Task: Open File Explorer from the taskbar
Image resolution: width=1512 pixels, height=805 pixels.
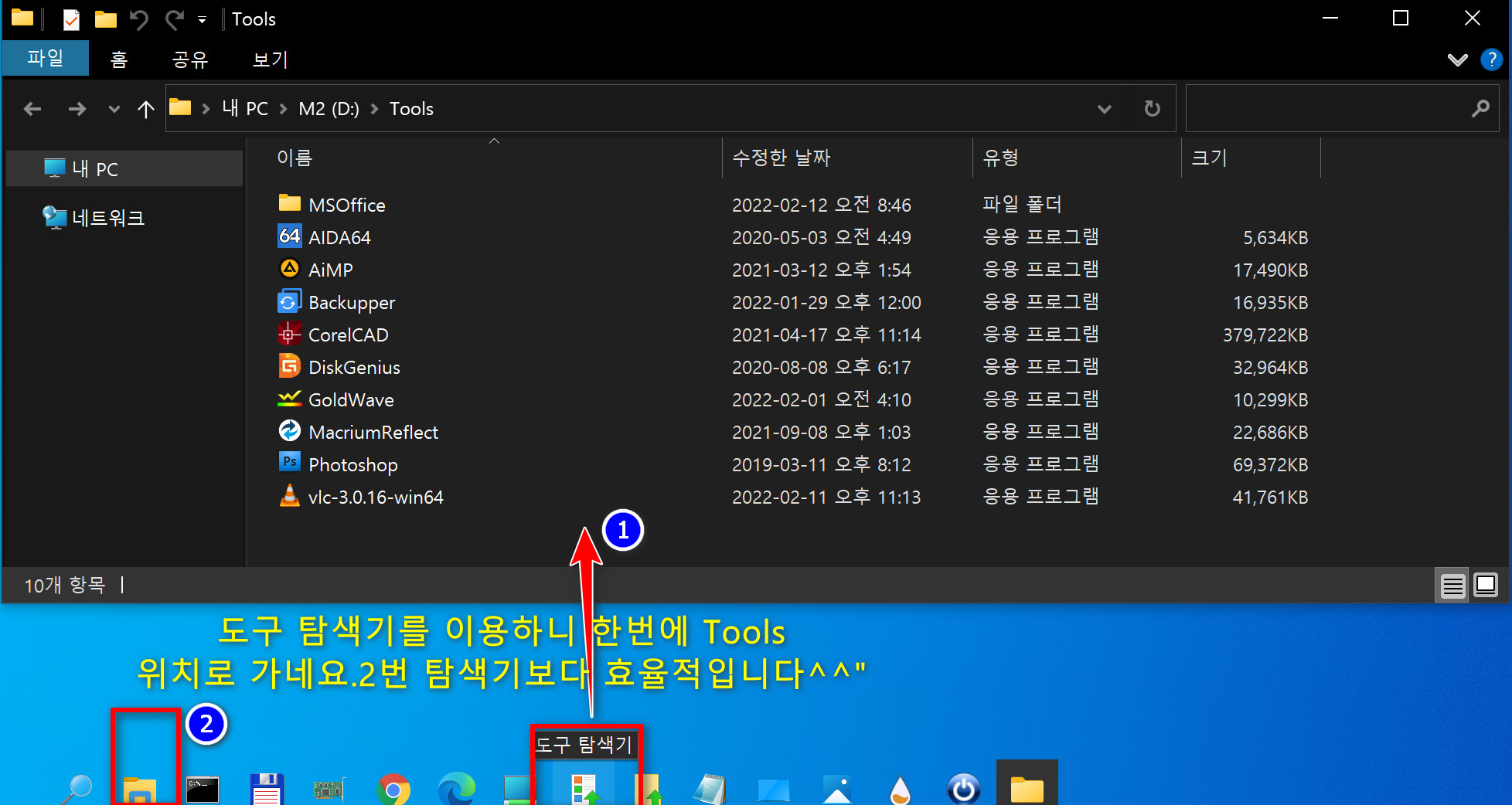Action: (140, 790)
